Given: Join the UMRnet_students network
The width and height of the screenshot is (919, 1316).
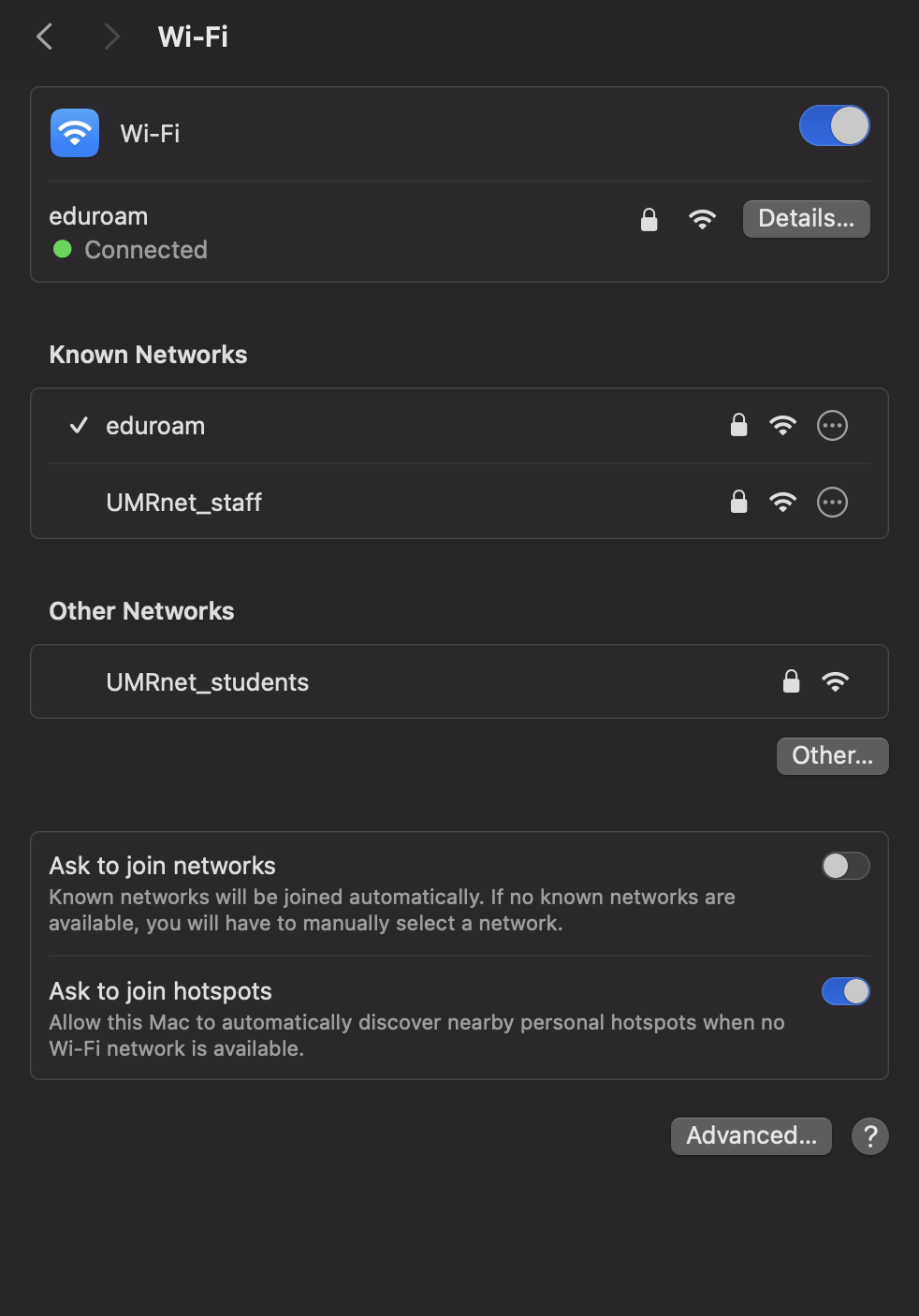Looking at the screenshot, I should (x=459, y=681).
